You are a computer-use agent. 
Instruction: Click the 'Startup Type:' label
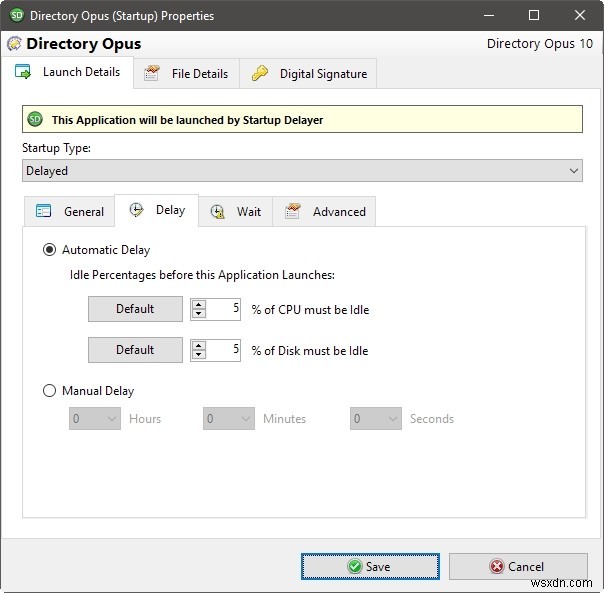pyautogui.click(x=57, y=148)
